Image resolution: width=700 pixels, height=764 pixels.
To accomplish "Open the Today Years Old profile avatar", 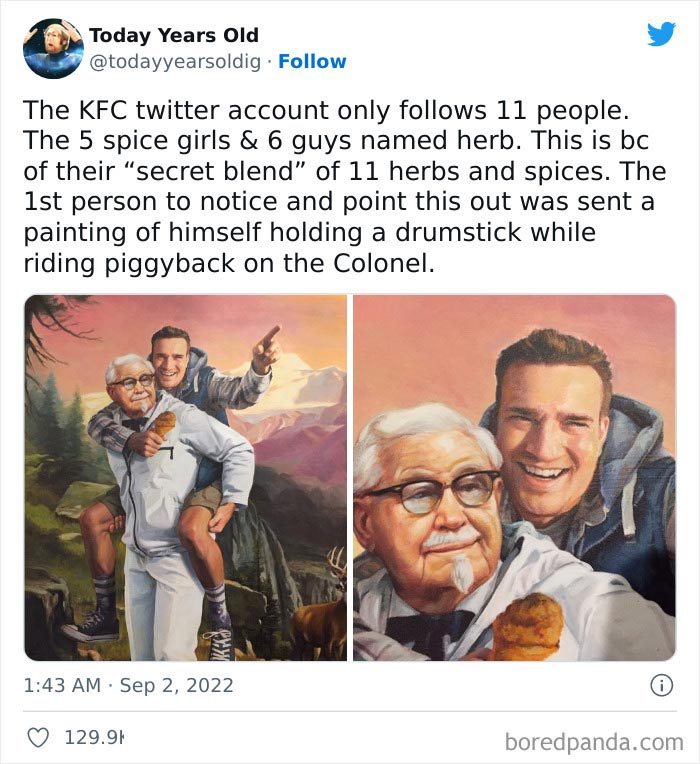I will point(52,48).
